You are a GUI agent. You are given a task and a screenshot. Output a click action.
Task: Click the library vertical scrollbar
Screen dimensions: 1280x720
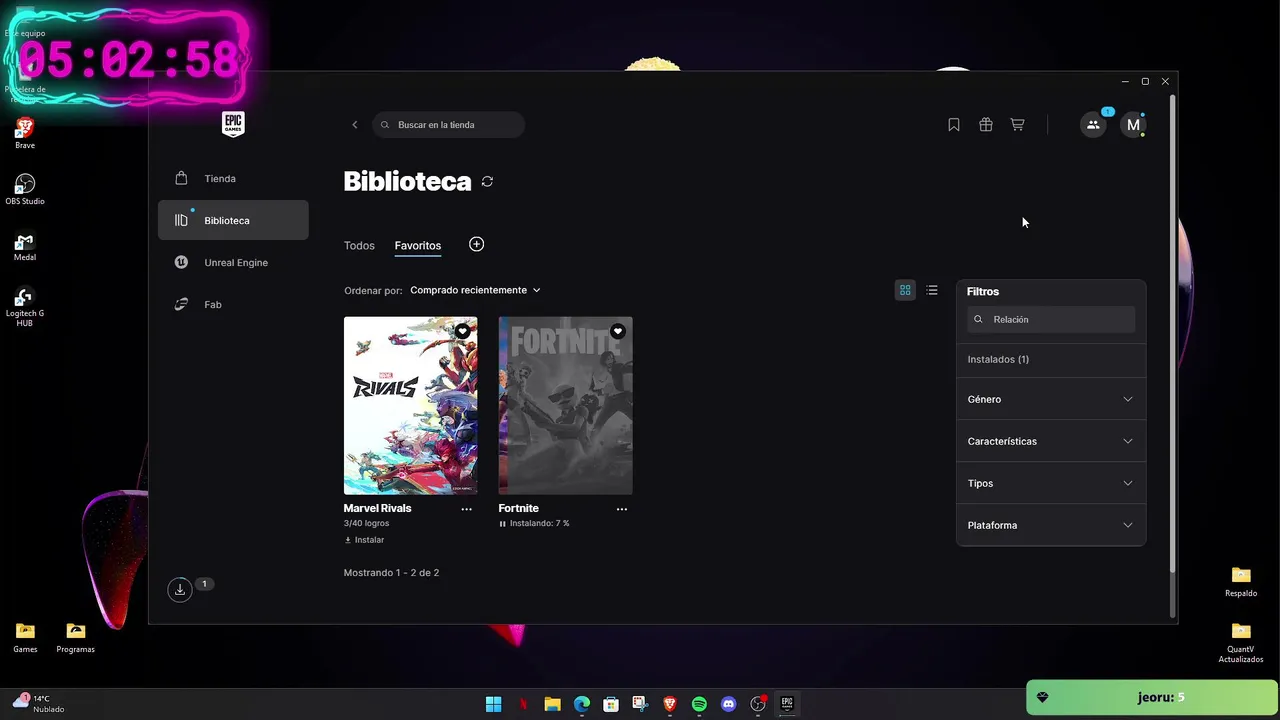tap(1173, 335)
